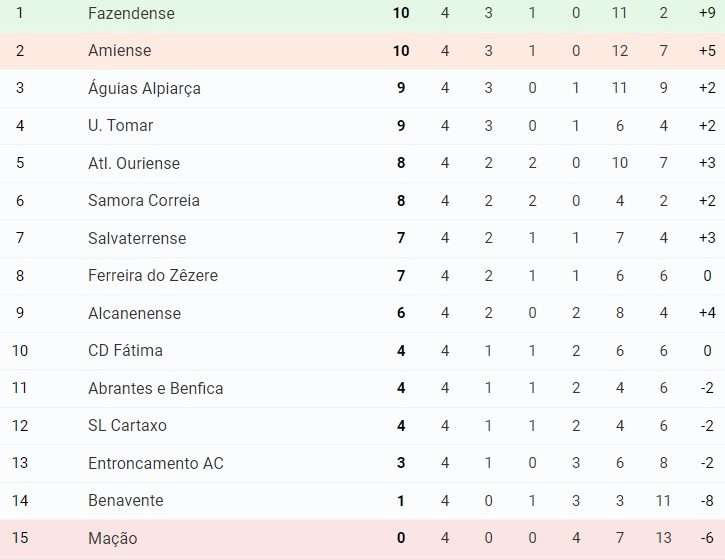Open the Salvaterrense team link
The image size is (725, 560).
[137, 238]
